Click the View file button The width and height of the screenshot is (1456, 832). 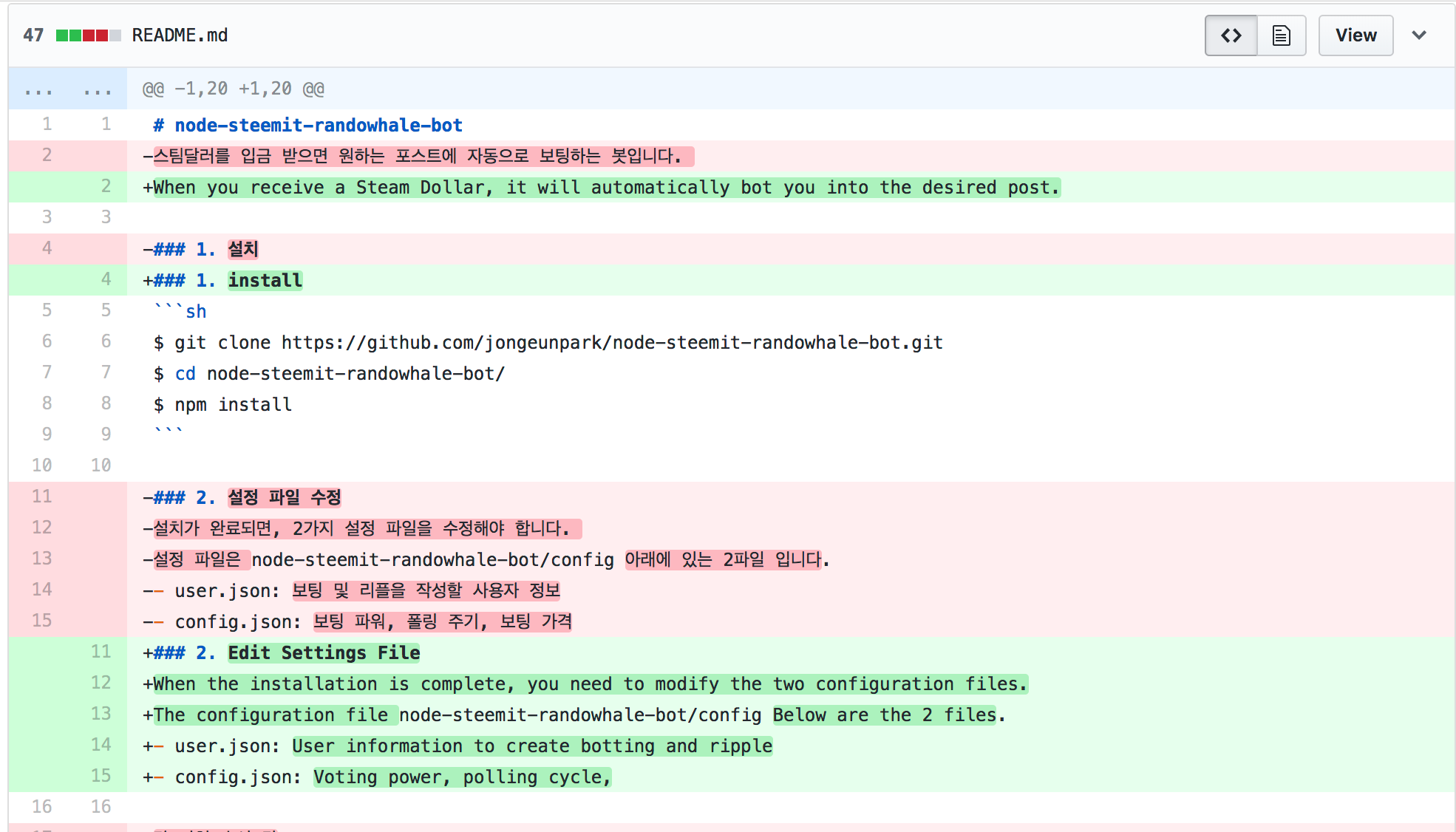point(1355,35)
